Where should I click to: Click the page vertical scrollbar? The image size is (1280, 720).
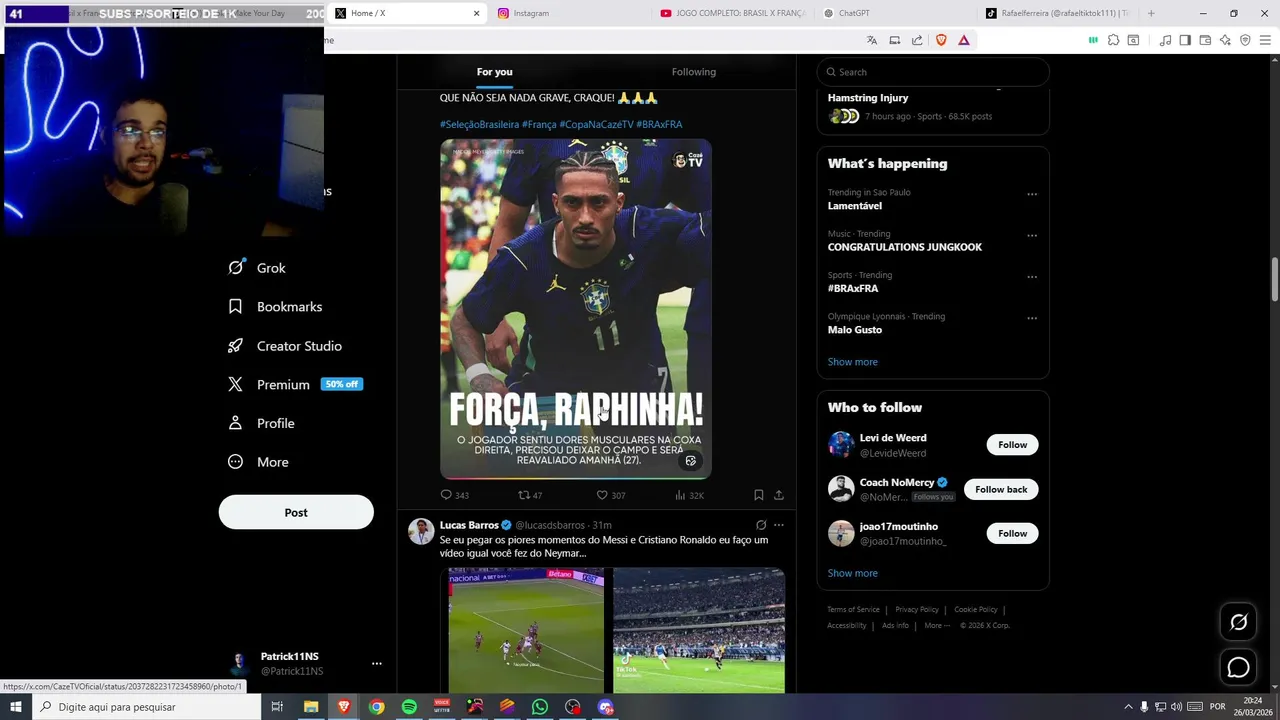pos(1275,280)
